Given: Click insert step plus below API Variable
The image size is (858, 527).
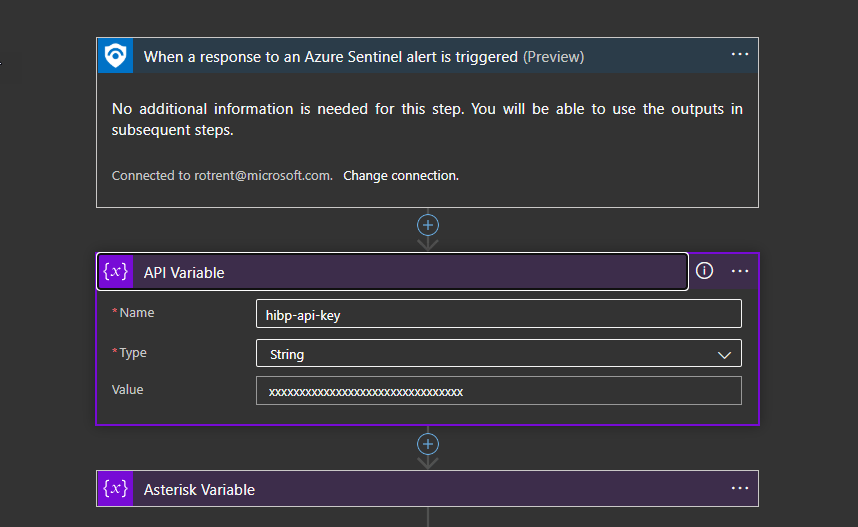Looking at the screenshot, I should point(428,444).
